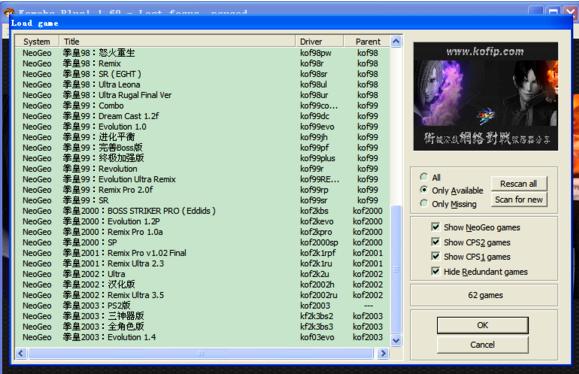Screen dimensions: 579x374
Task: Toggle 'Show NeoGeo games' checkbox
Action: tap(435, 227)
